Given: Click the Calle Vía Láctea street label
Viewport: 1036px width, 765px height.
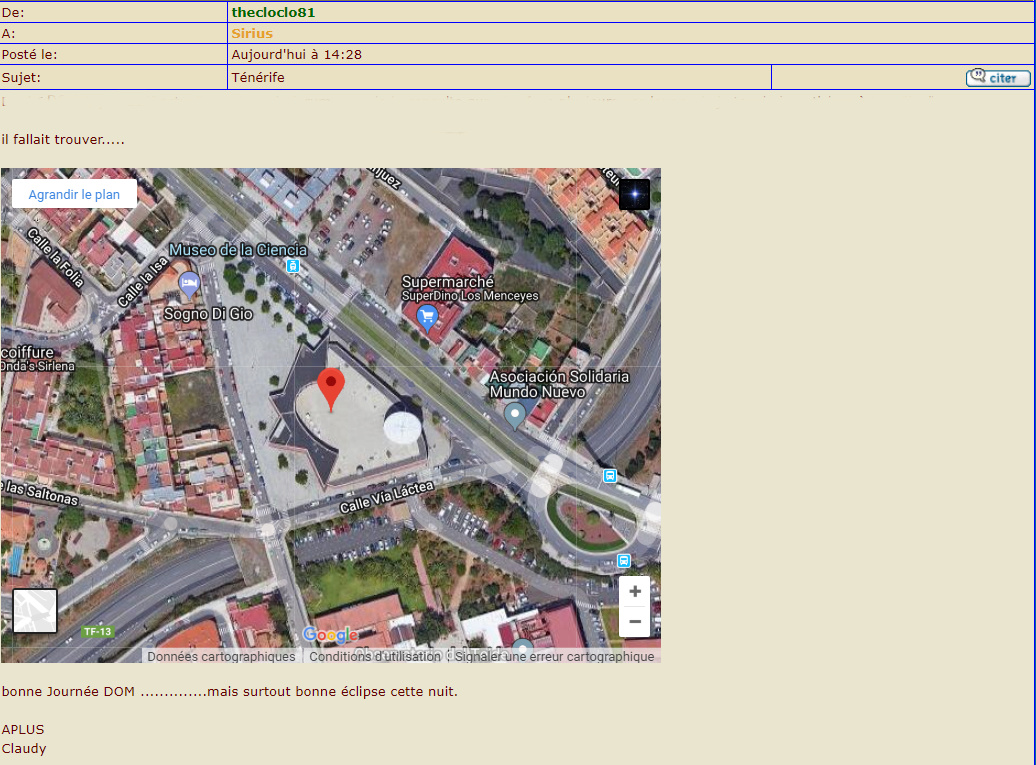Looking at the screenshot, I should tap(387, 497).
